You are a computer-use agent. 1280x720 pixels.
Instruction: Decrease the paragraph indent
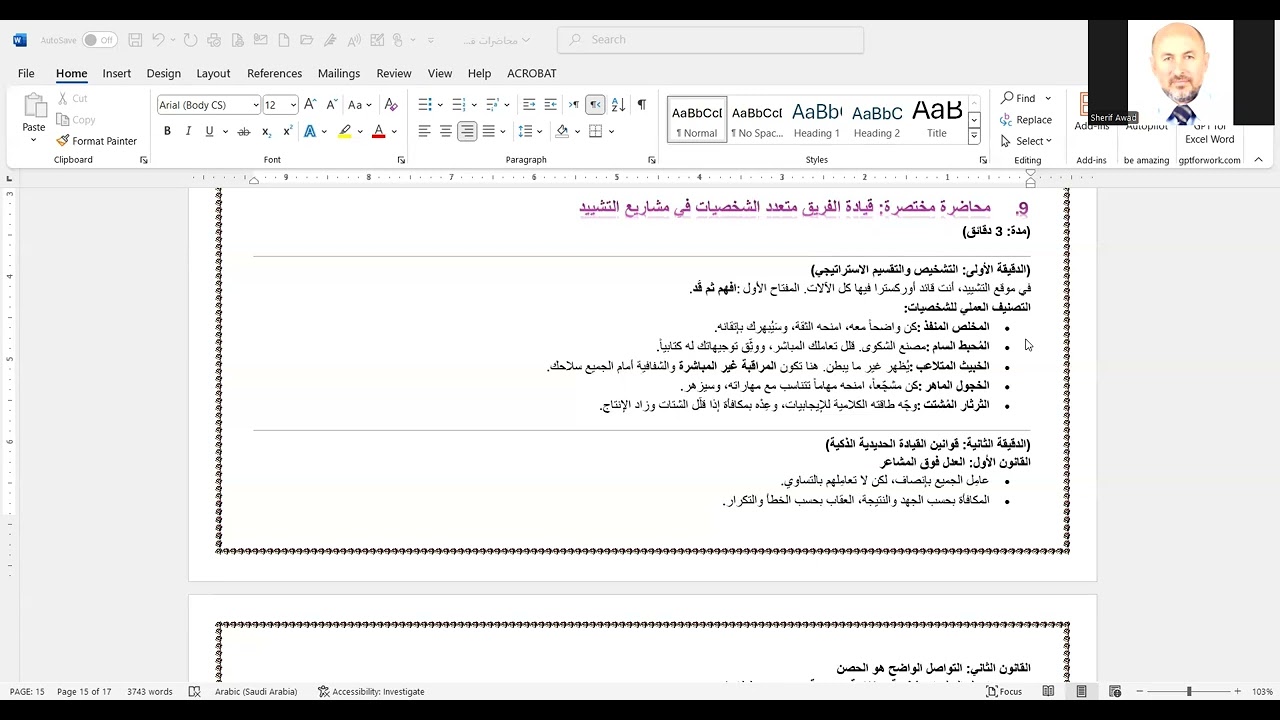(529, 105)
